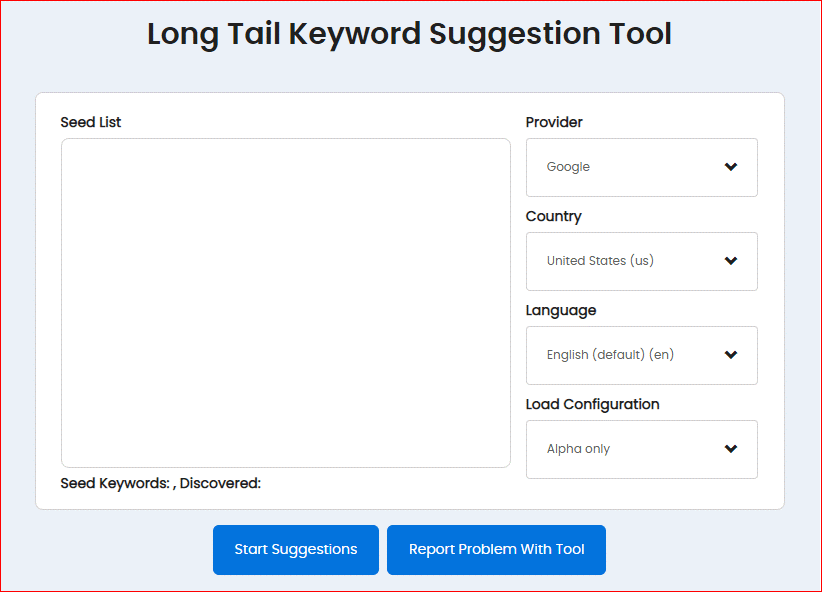Open the Country dropdown showing United States
The height and width of the screenshot is (592, 822).
pyautogui.click(x=642, y=261)
